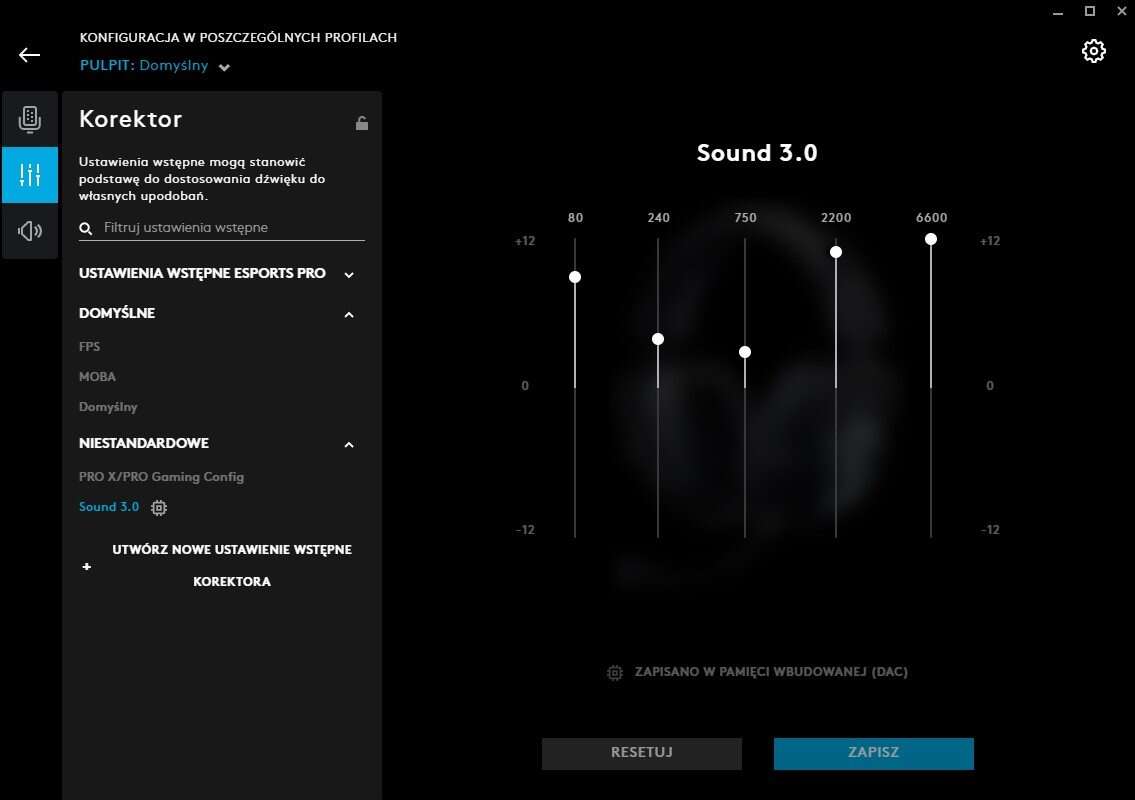Select the equalizer sidebar tab
This screenshot has height=800, width=1135.
[30, 175]
